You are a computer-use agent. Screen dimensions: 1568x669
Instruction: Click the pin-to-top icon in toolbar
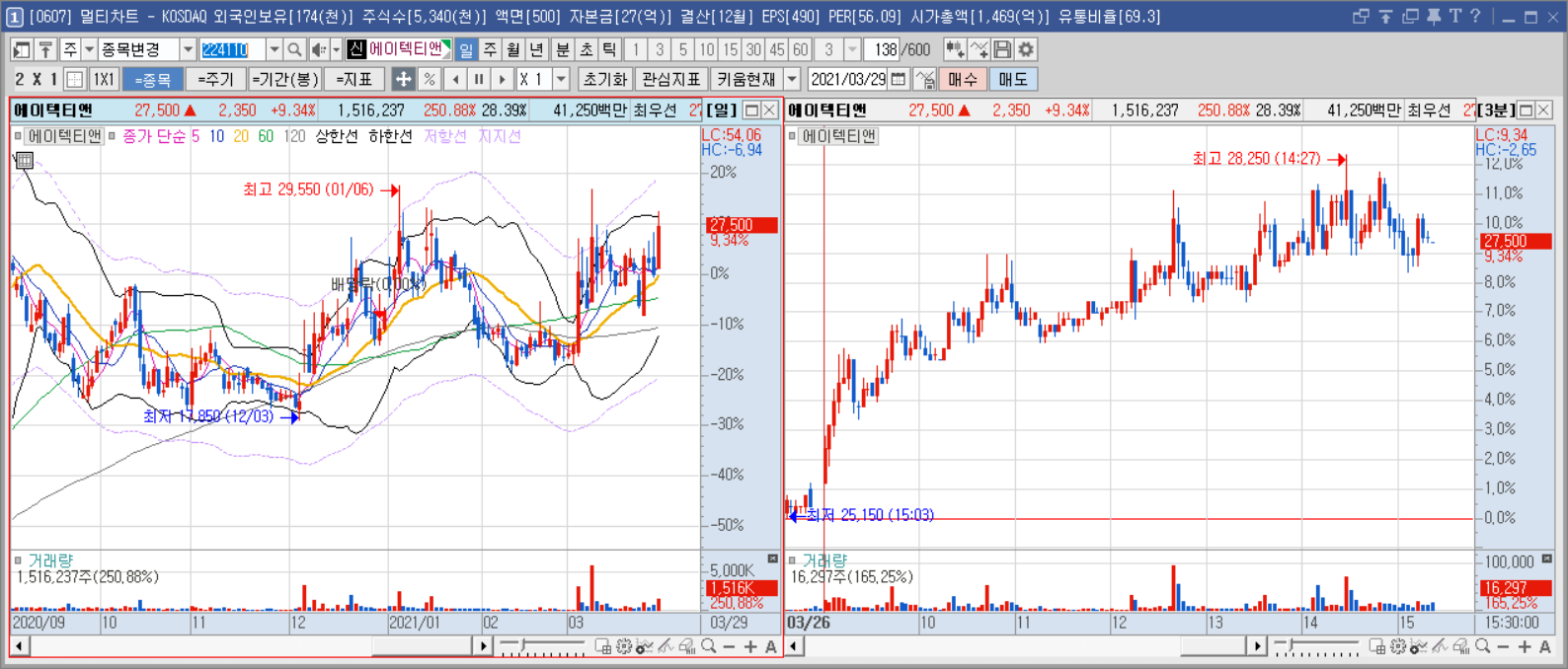pos(45,49)
